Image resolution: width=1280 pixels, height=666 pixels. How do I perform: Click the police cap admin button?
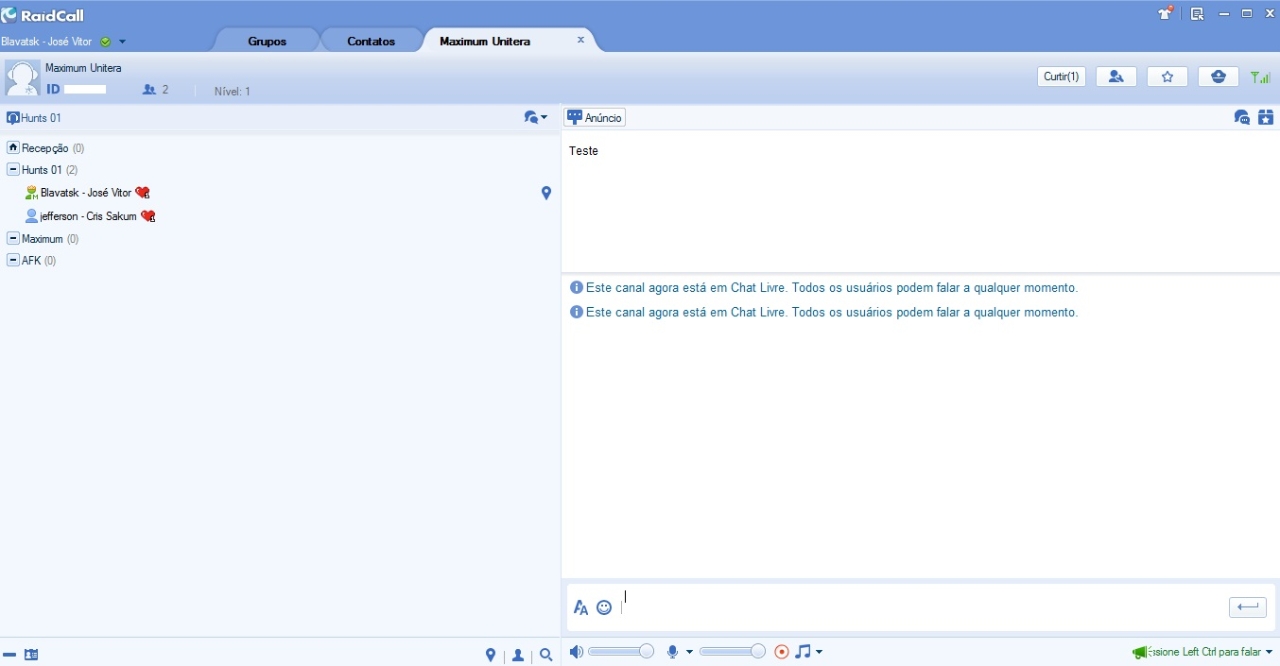(1218, 77)
